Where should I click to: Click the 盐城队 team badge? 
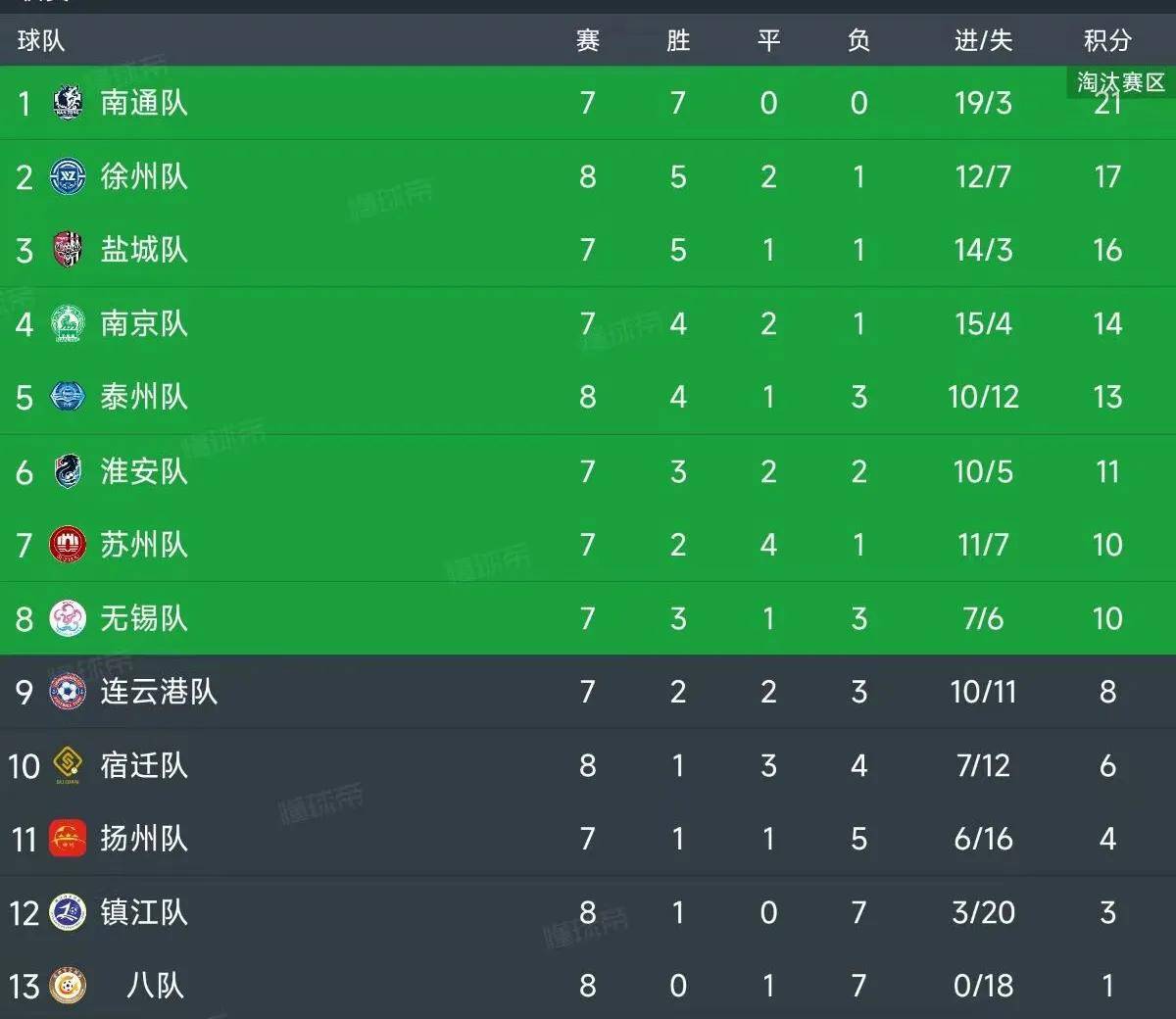pos(68,250)
